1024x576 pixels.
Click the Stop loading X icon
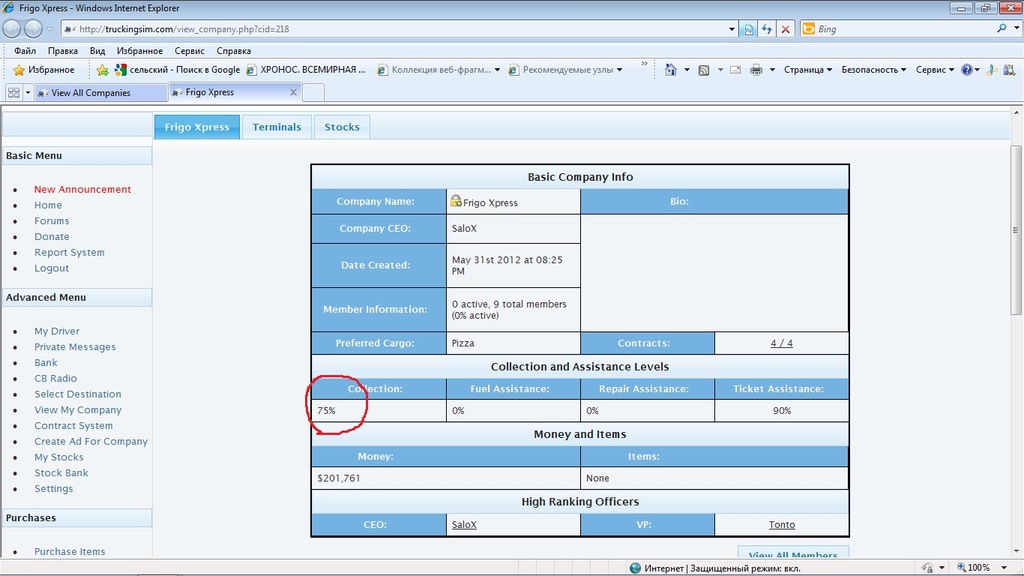pos(785,30)
